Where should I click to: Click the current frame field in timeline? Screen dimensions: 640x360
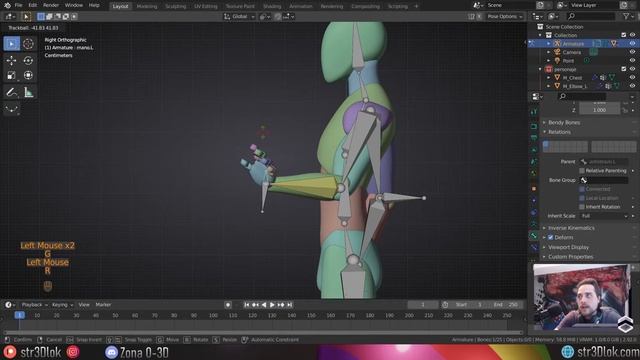click(423, 305)
